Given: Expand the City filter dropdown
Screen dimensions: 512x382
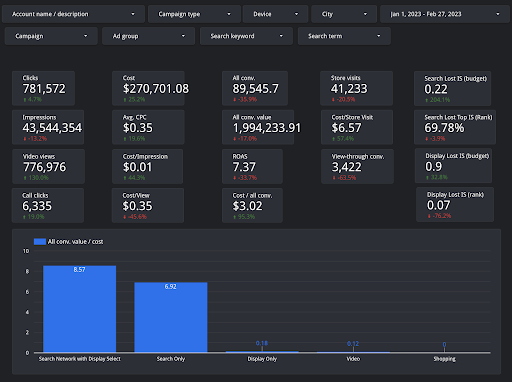Looking at the screenshot, I should (x=344, y=14).
